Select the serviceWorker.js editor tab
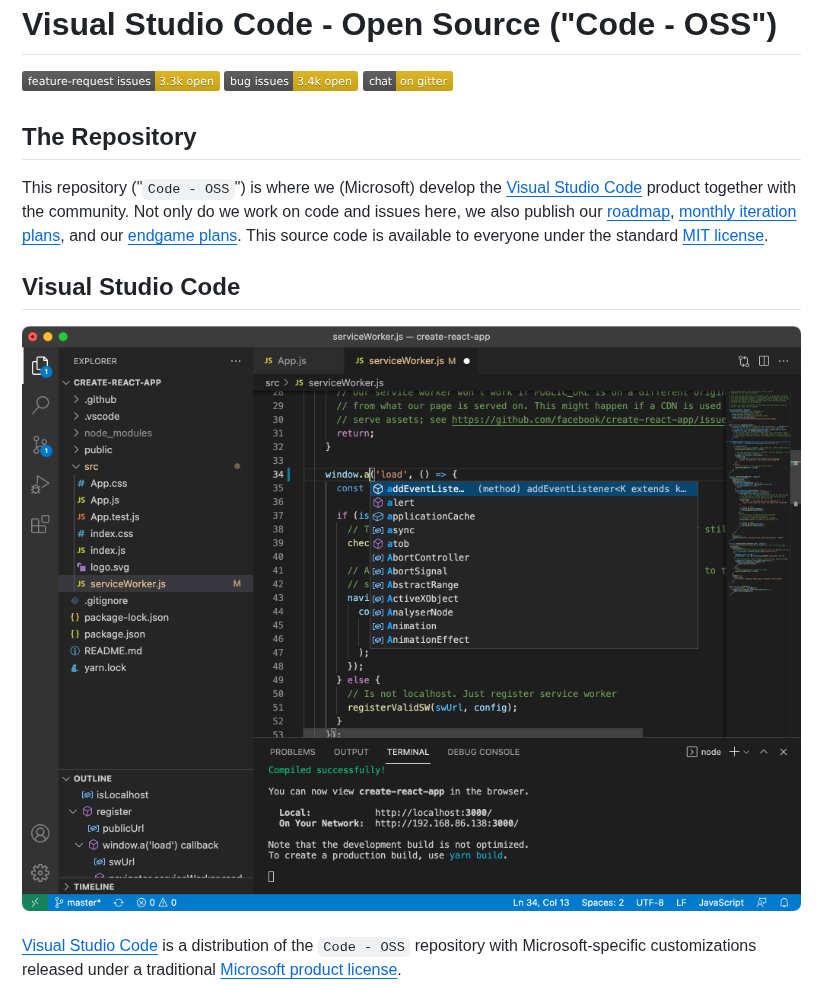 (x=413, y=361)
